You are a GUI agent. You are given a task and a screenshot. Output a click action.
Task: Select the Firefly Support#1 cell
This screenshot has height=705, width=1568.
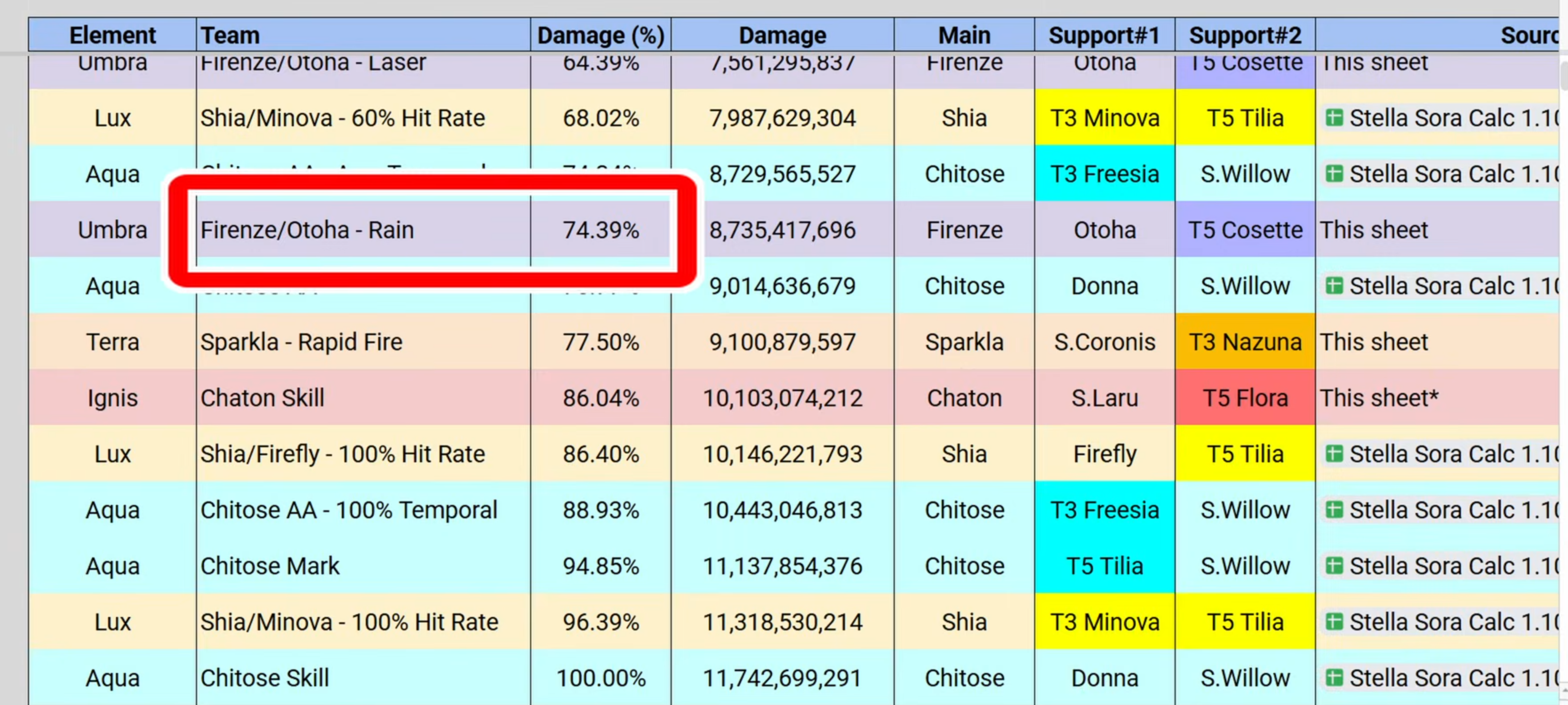[x=1105, y=454]
